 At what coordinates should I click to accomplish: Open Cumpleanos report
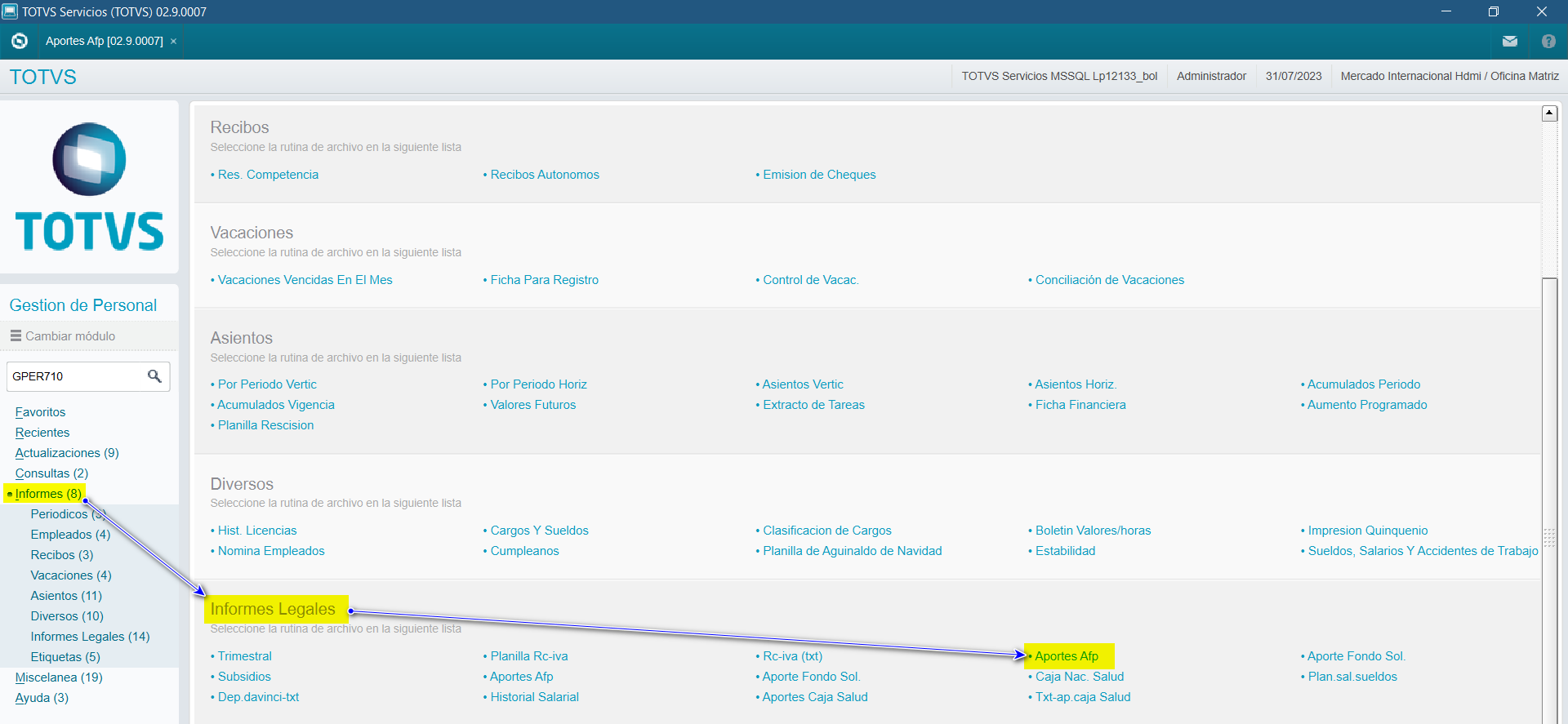pyautogui.click(x=524, y=551)
